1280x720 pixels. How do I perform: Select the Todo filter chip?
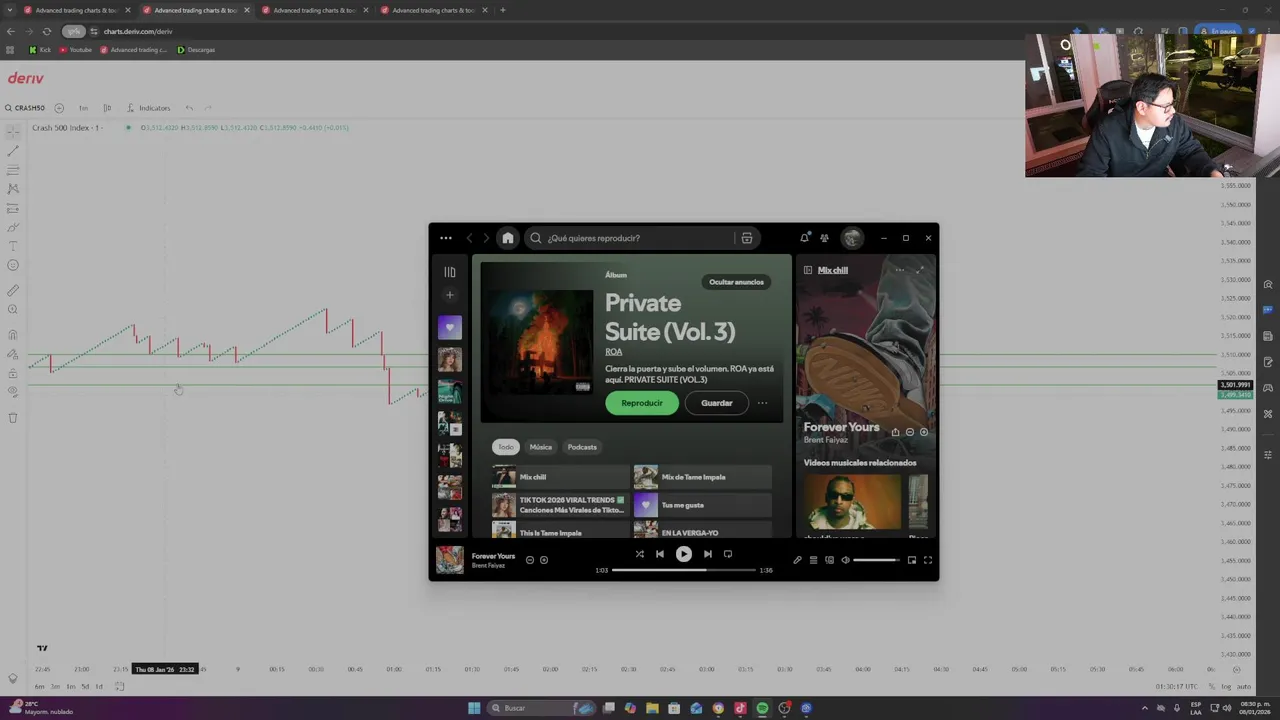(506, 447)
